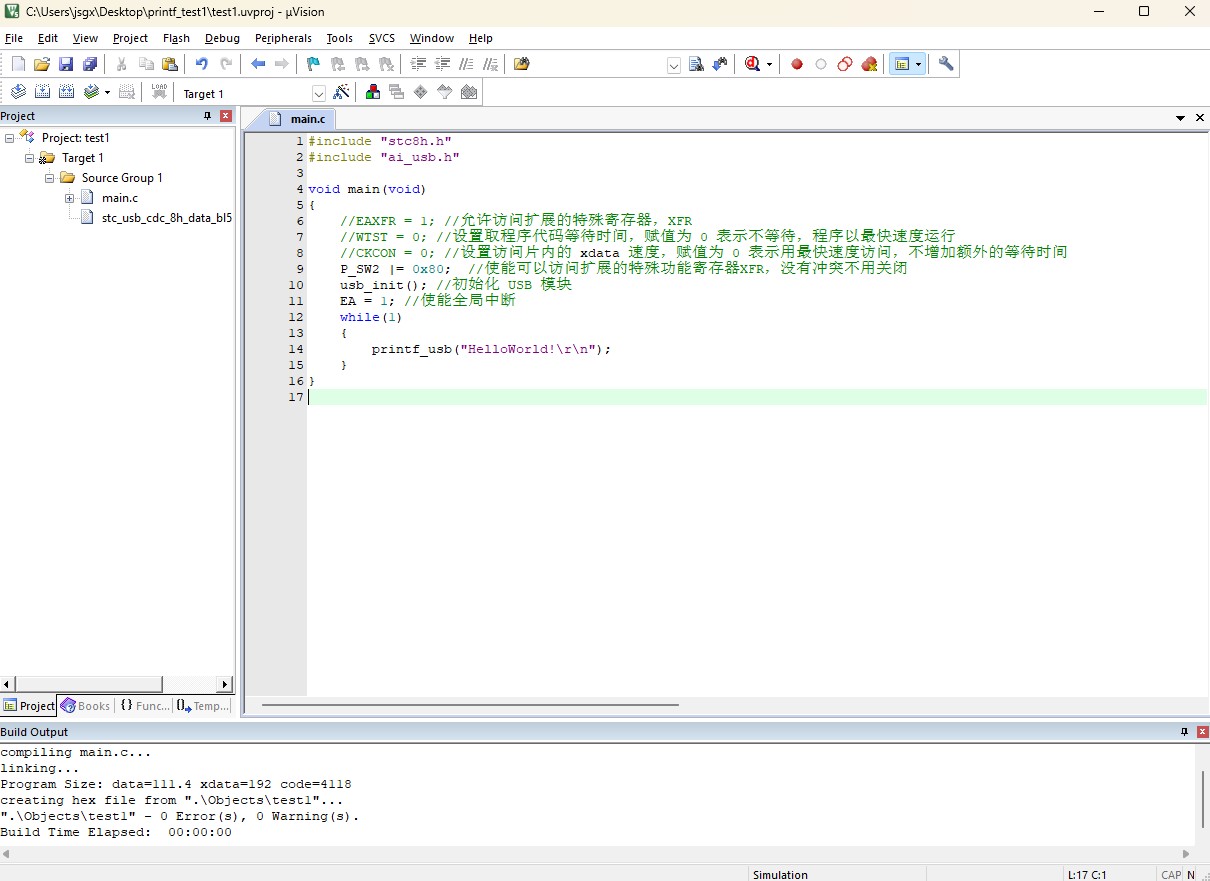The image size is (1210, 881).
Task: Close the main.c editor with the X button
Action: (x=1200, y=118)
